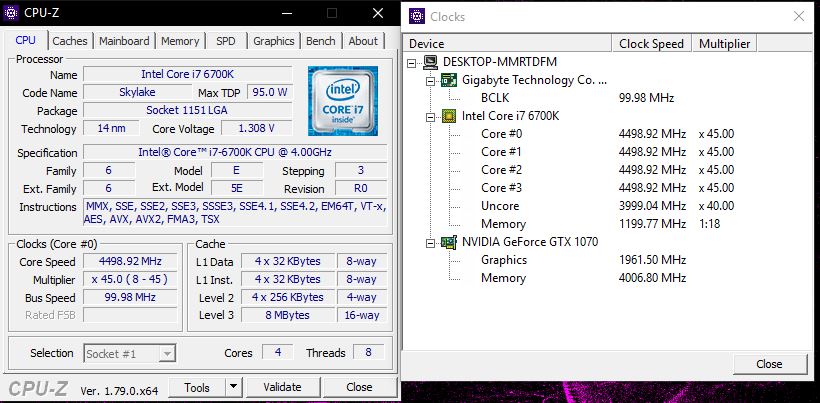
Task: Select the Core #1 tree row
Action: (x=502, y=152)
